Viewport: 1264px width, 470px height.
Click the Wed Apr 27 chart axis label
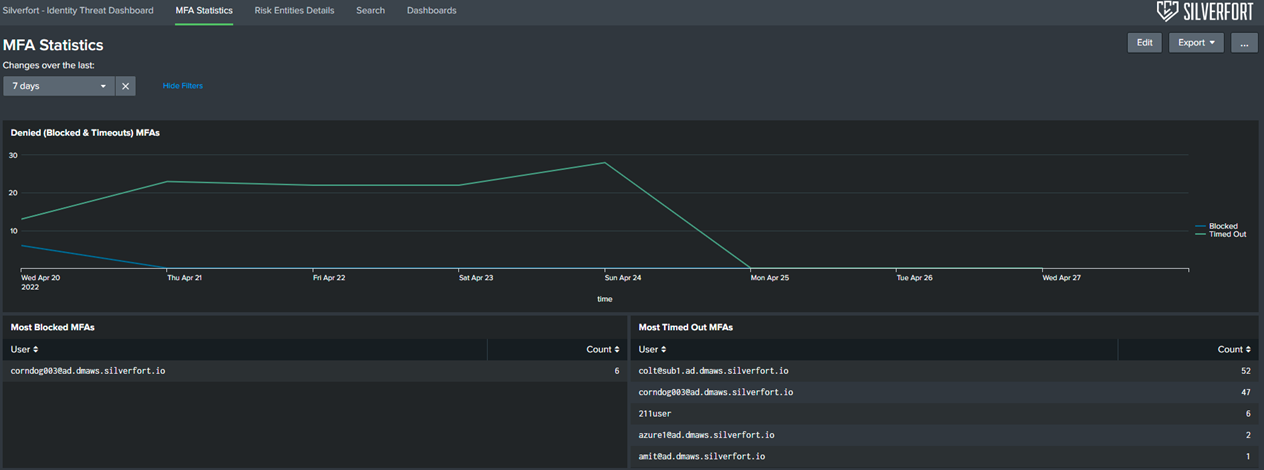[x=1062, y=277]
